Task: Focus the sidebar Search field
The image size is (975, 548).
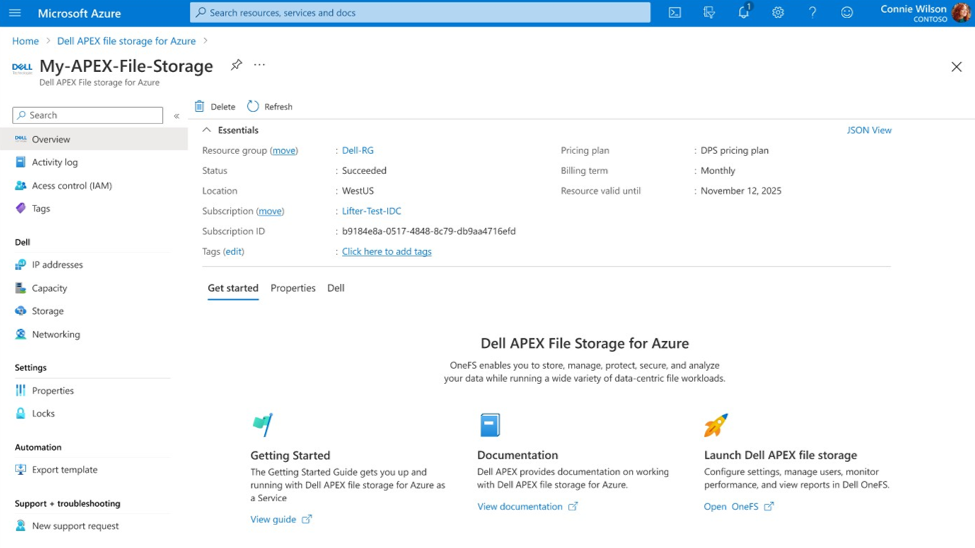Action: tap(88, 115)
